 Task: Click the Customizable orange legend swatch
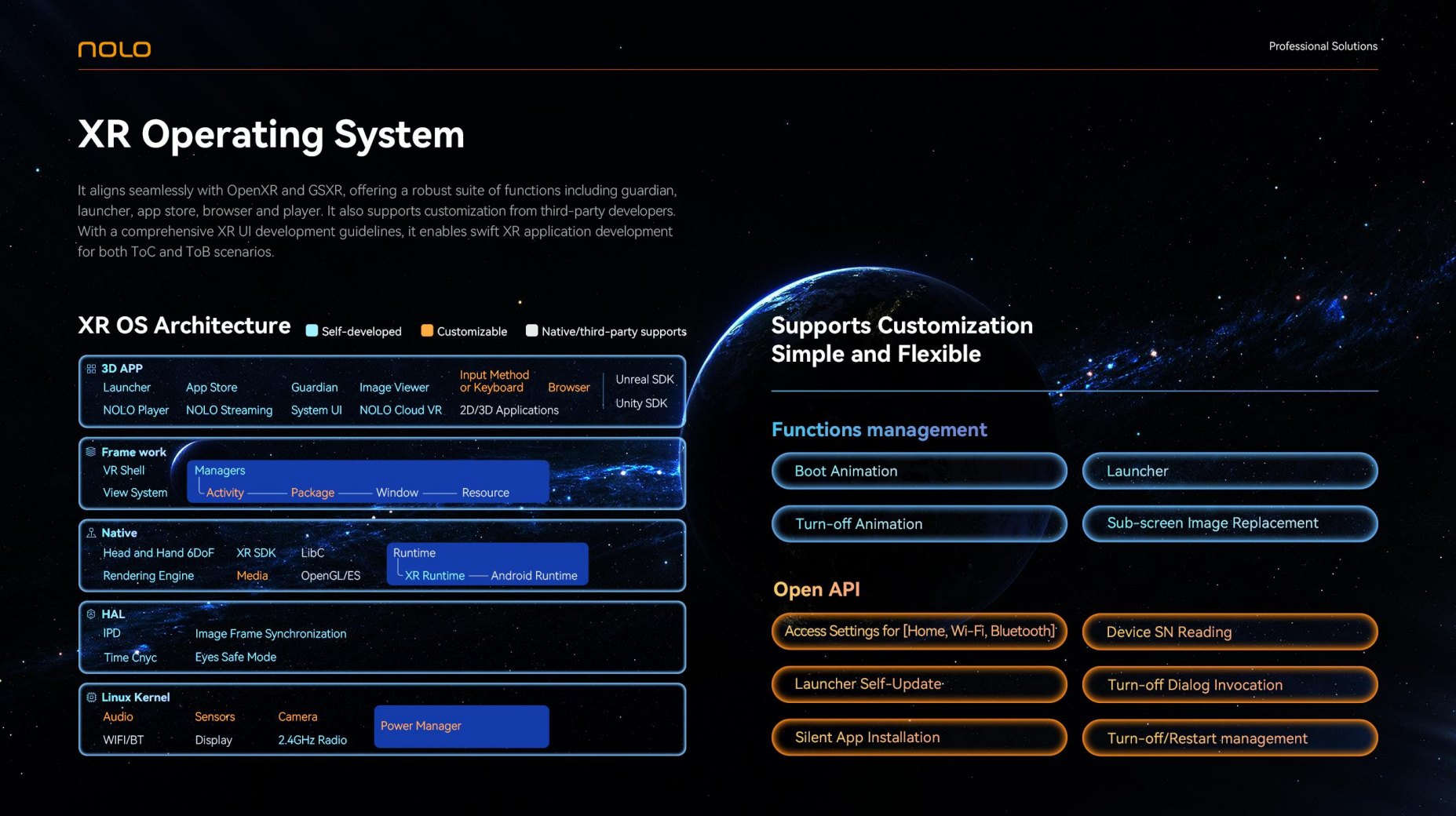pyautogui.click(x=427, y=330)
